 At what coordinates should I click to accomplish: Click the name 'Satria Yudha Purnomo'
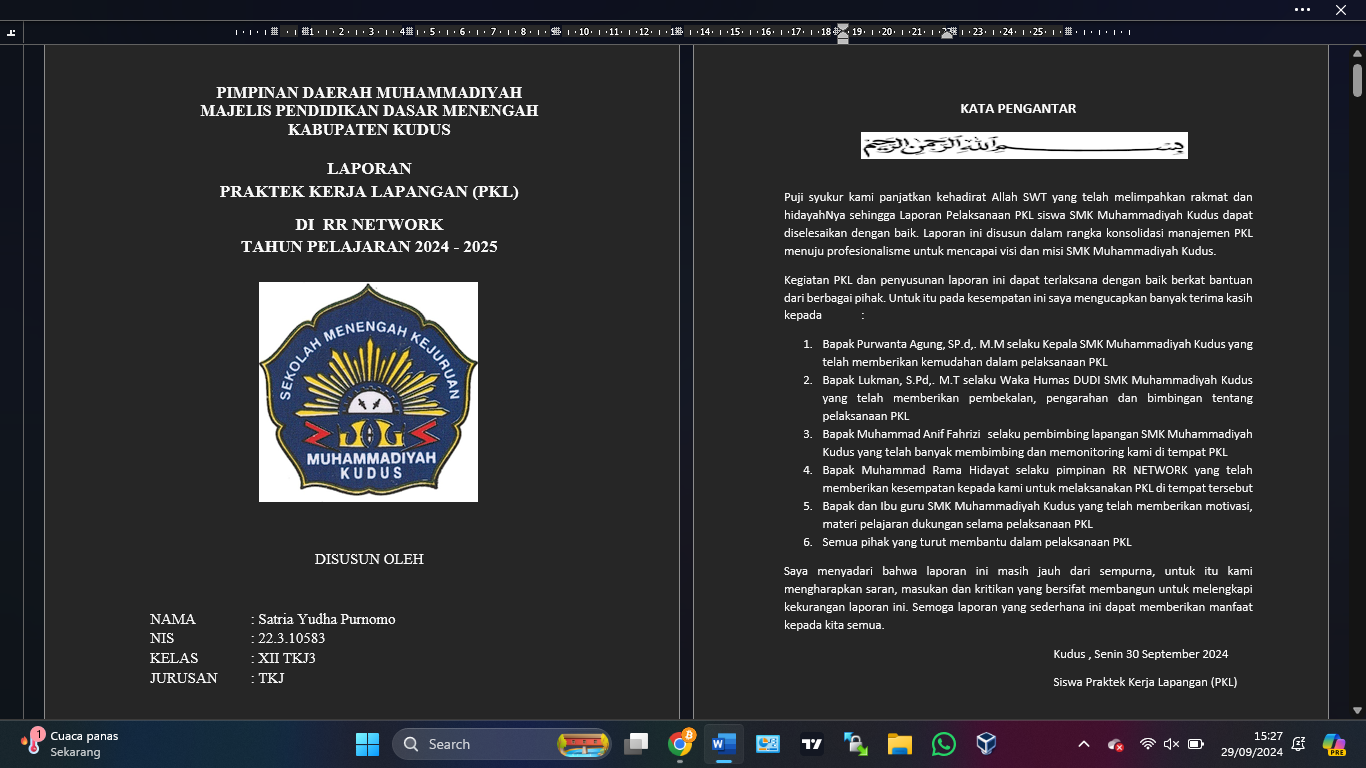pos(327,619)
